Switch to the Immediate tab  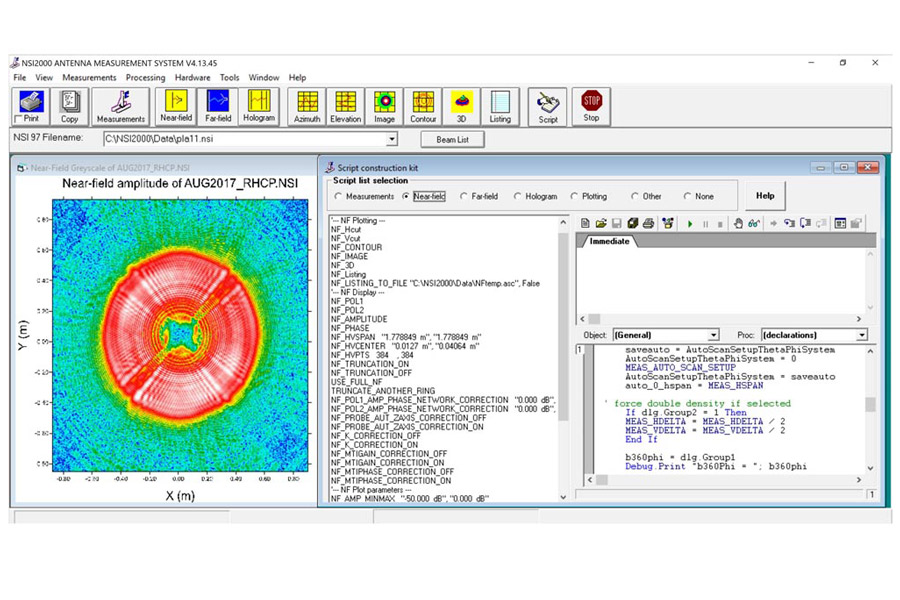609,241
